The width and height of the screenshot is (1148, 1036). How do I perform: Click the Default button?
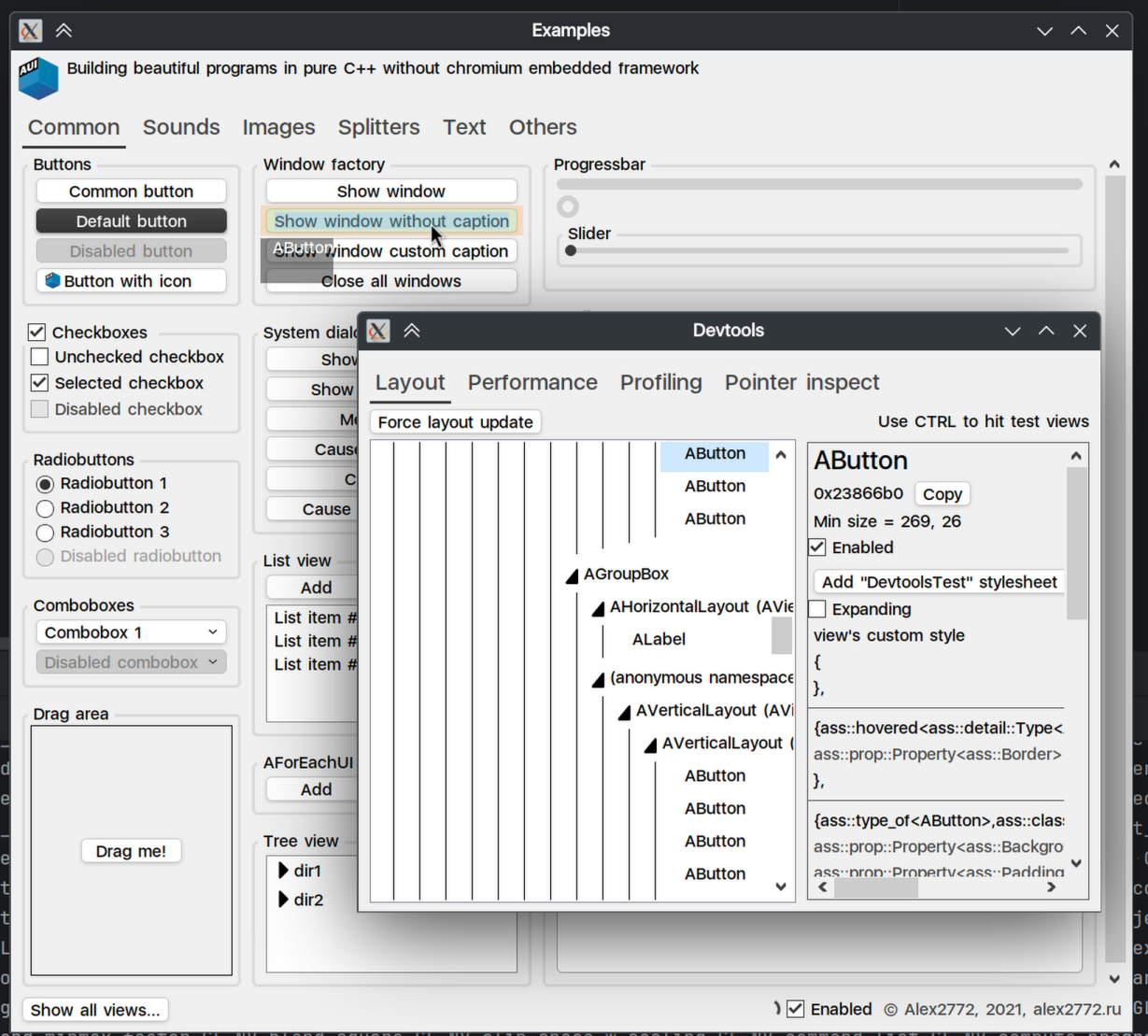[x=132, y=221]
